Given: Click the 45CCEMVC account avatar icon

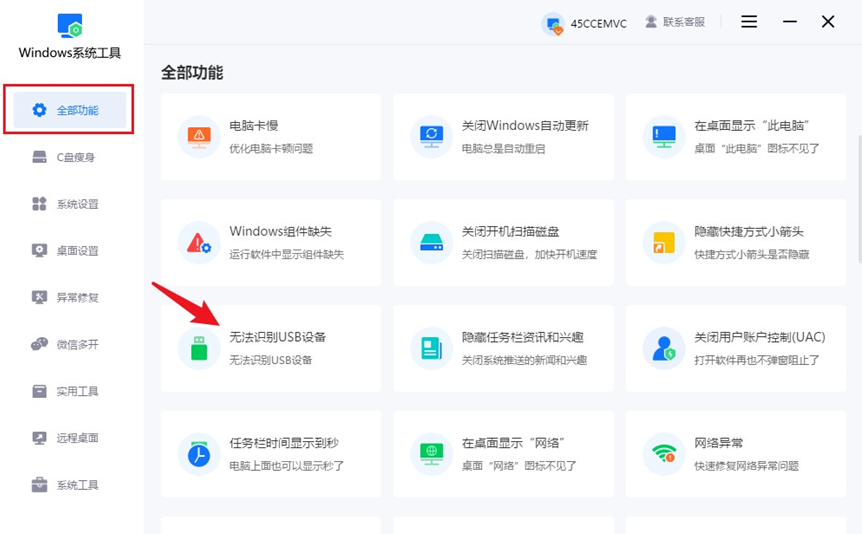Looking at the screenshot, I should click(x=554, y=24).
